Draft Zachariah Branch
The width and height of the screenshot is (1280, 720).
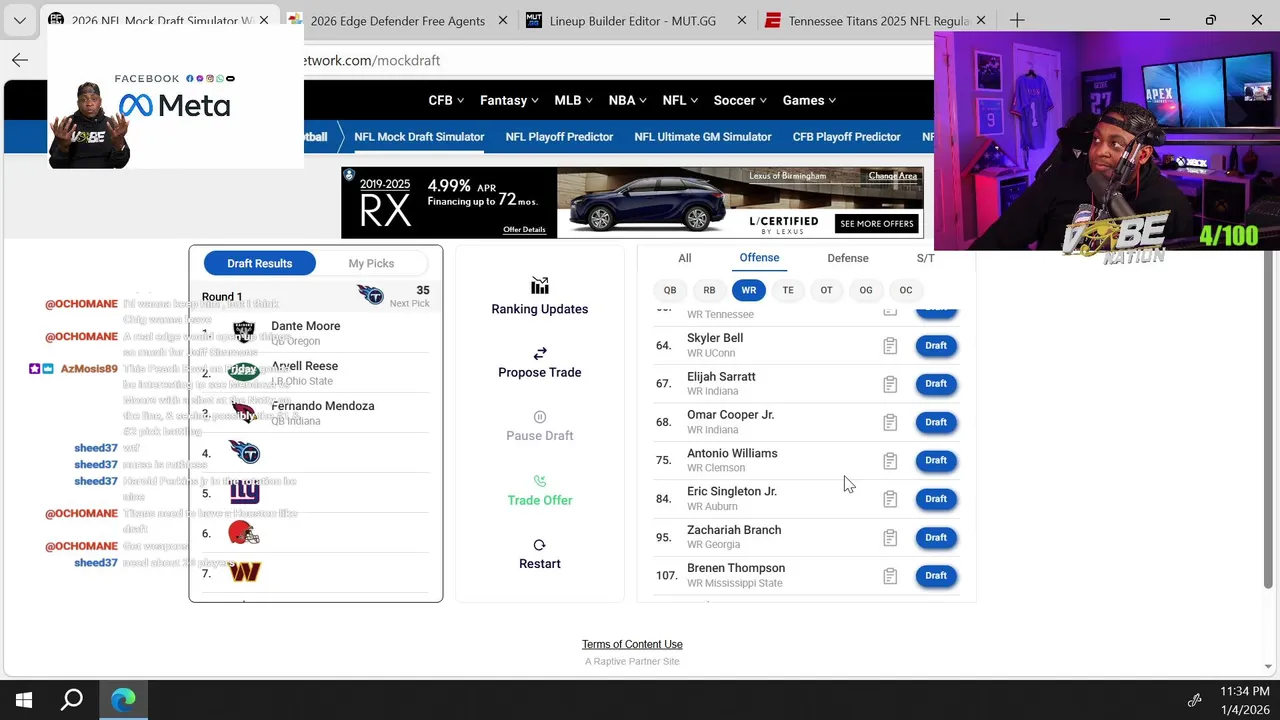tap(936, 538)
